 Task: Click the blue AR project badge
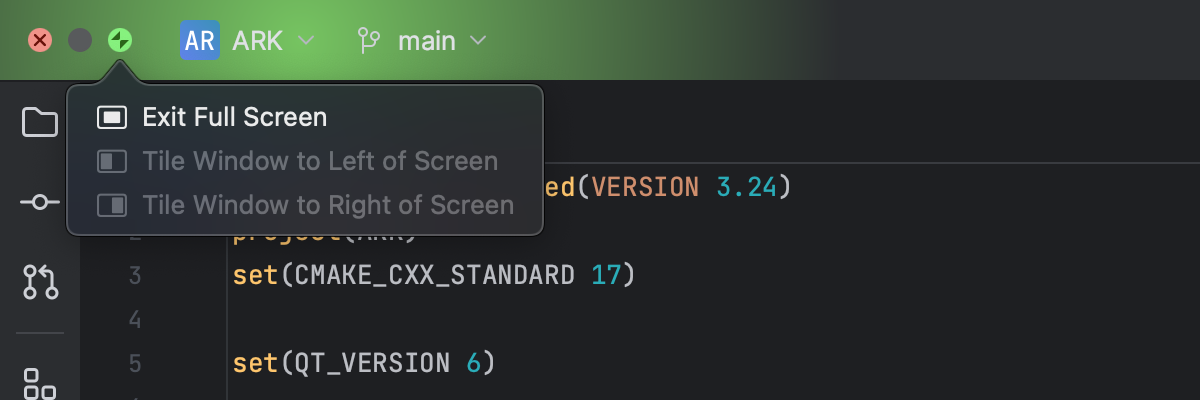tap(200, 41)
